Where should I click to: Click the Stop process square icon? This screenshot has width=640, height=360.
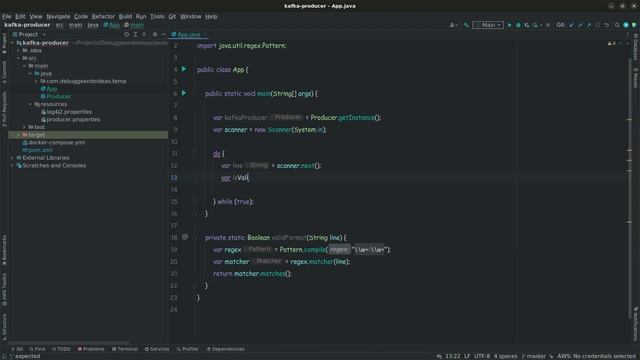[548, 25]
